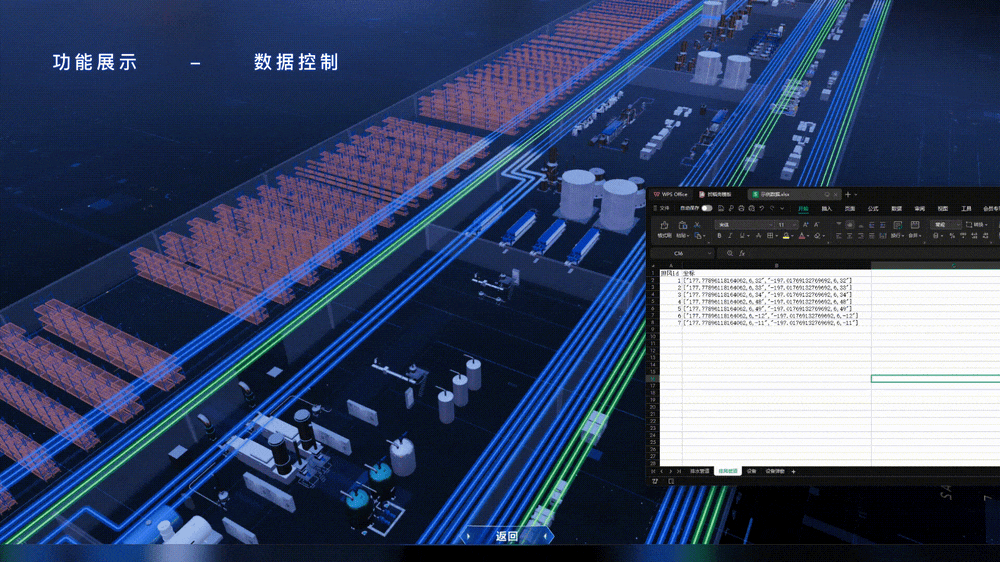Screen dimensions: 1000x562
Task: Open the 常规 number format dropdown
Action: point(945,225)
